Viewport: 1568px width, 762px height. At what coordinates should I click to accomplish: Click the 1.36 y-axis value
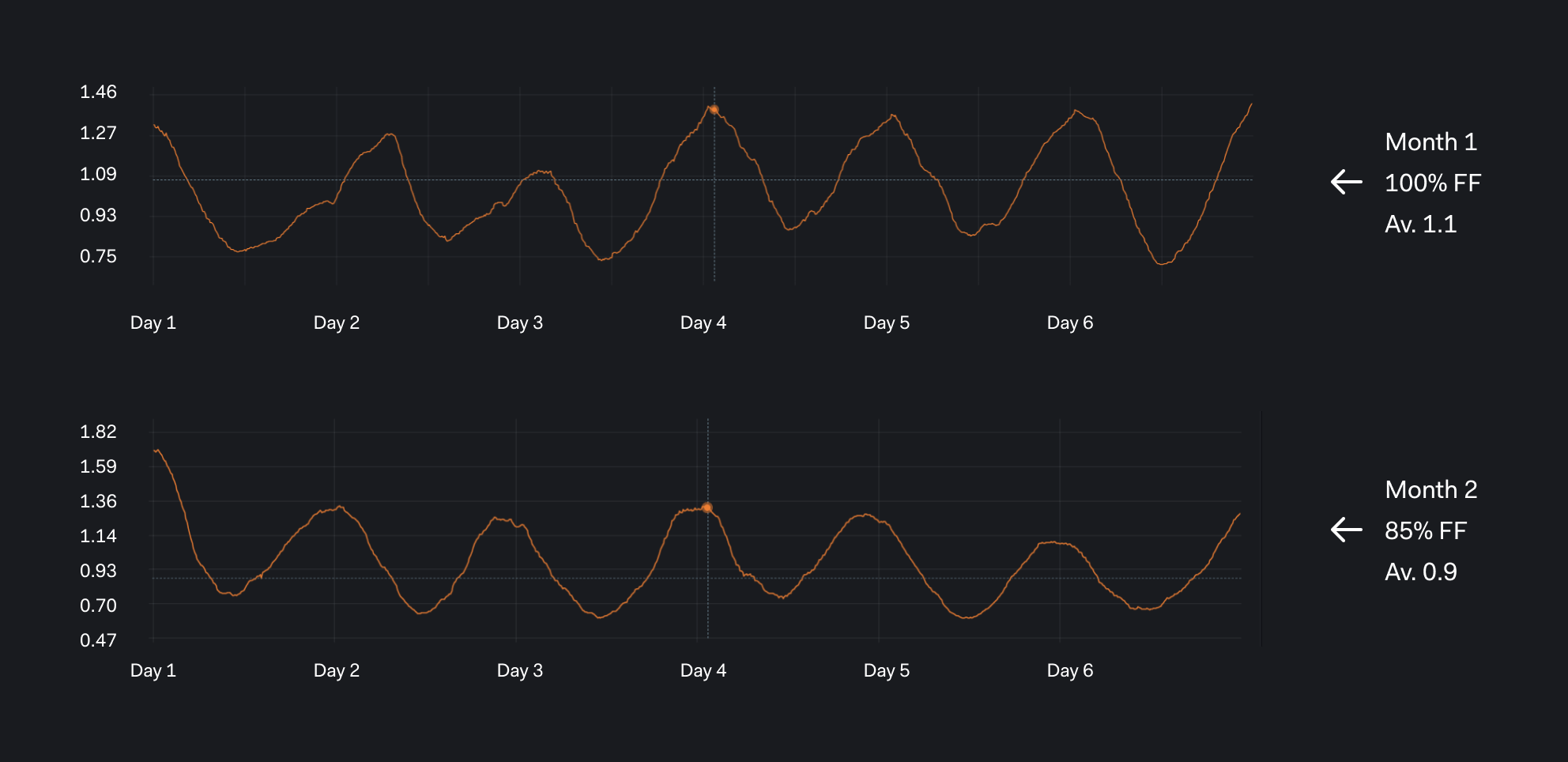pyautogui.click(x=98, y=501)
